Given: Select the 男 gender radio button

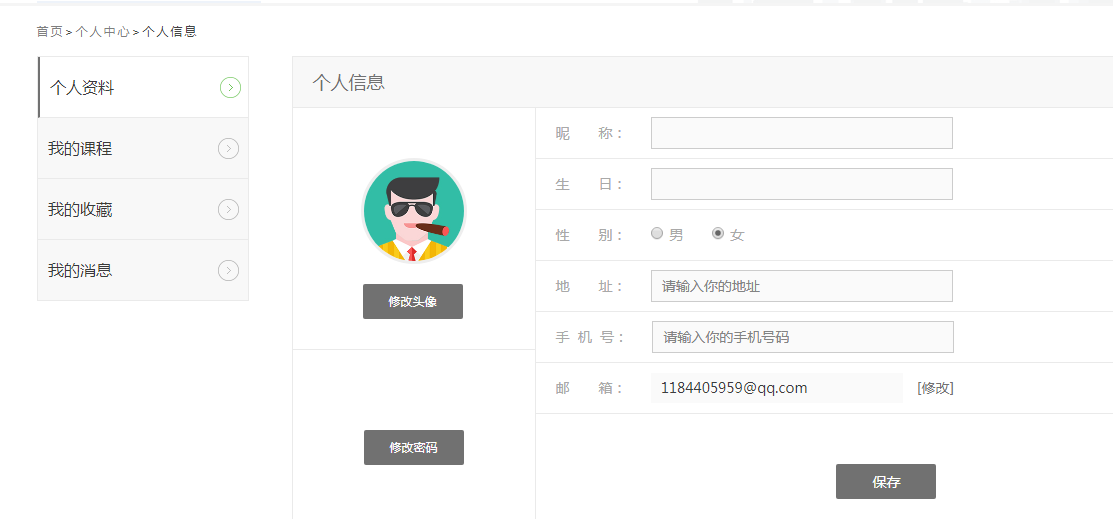Looking at the screenshot, I should [x=657, y=233].
